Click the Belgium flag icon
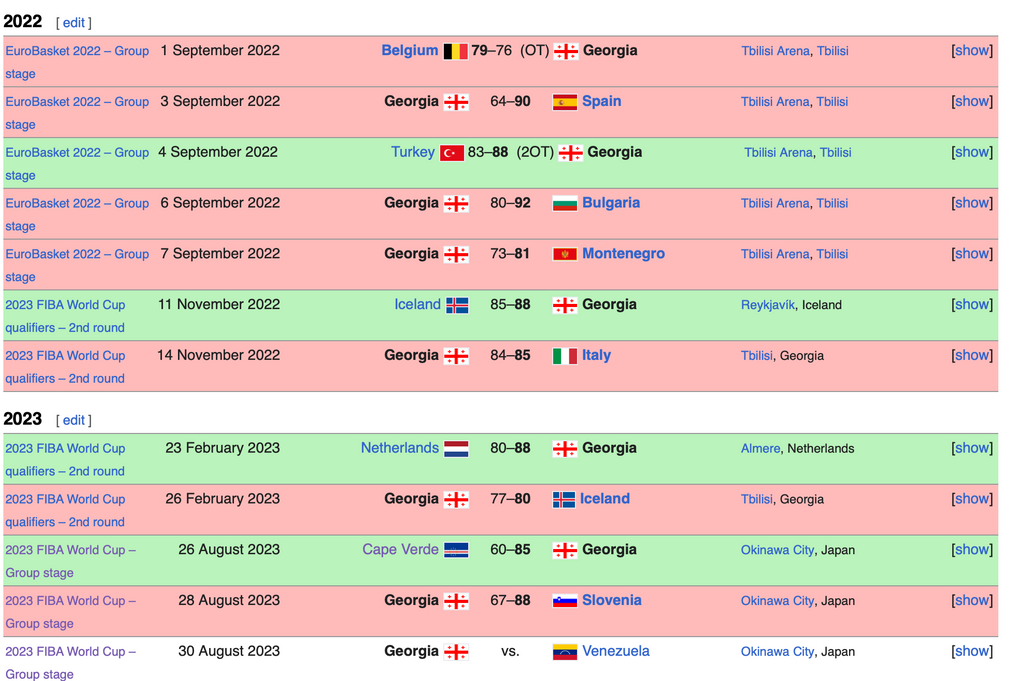 point(455,51)
